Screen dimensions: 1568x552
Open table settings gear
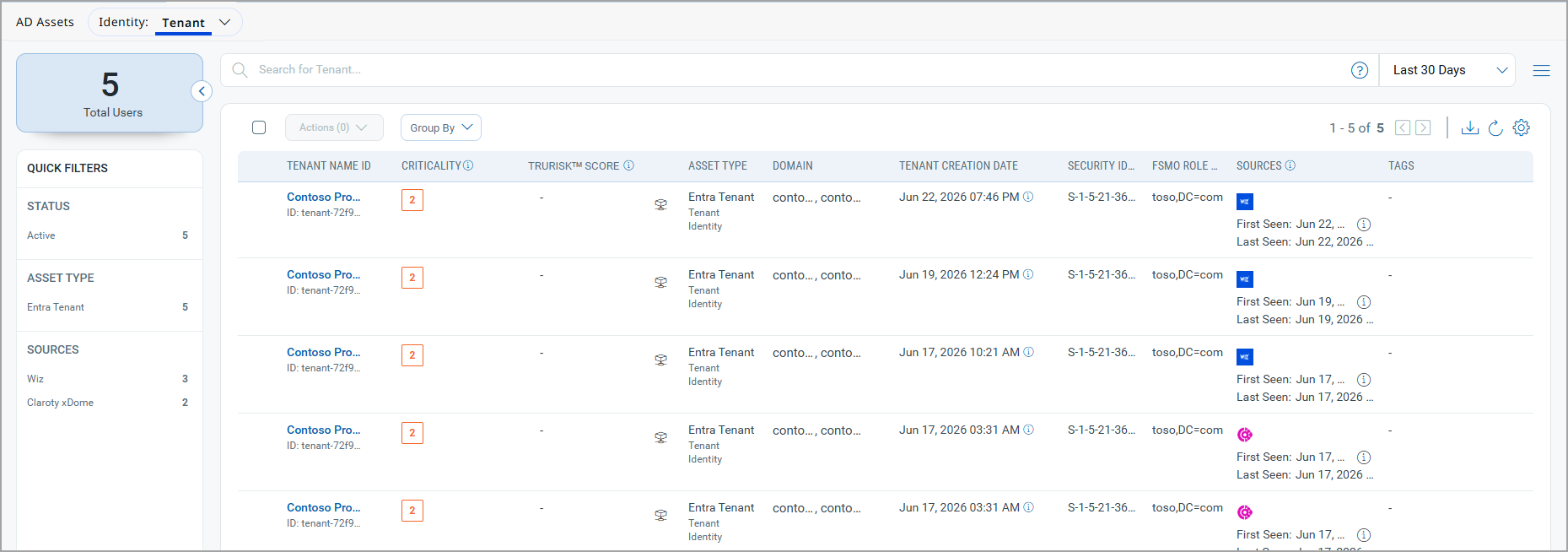(1522, 127)
